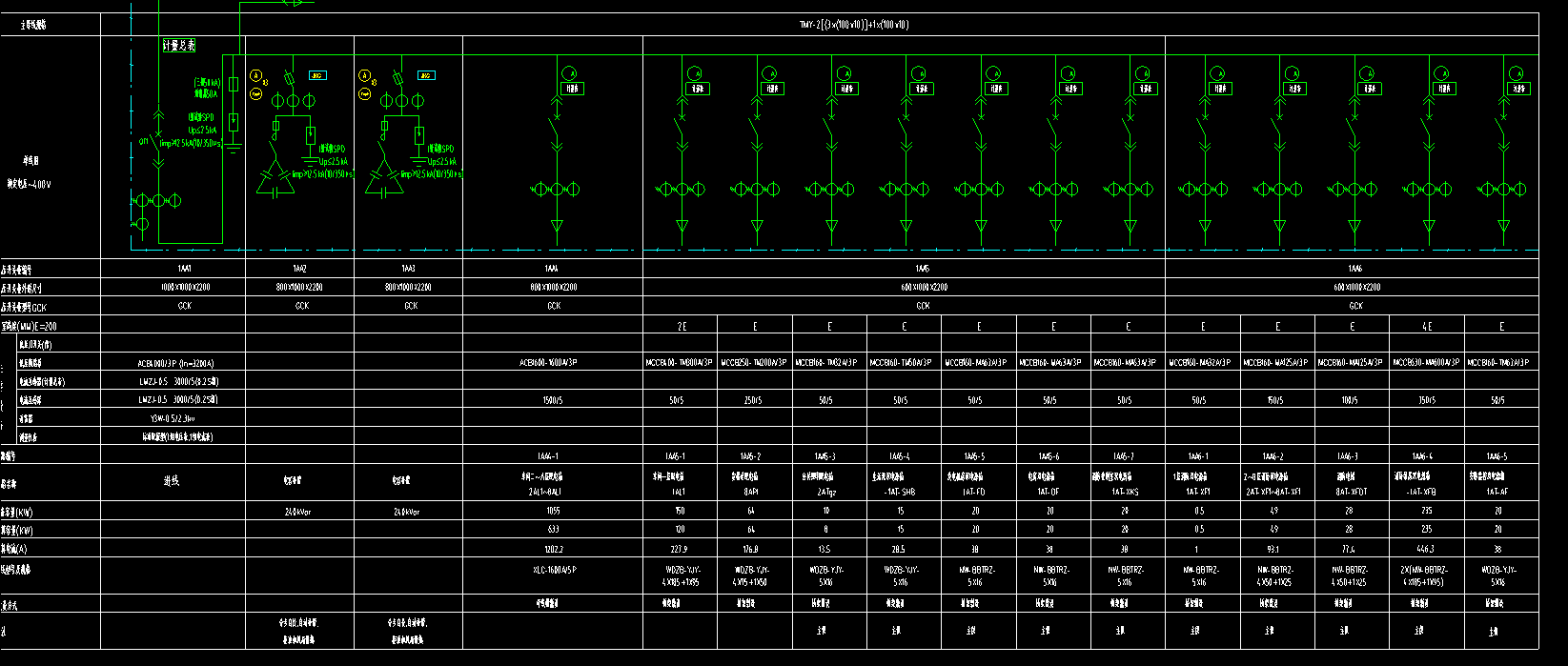Click the 1000×1000×2200 cabinet size cell
The image size is (1568, 666).
coord(173,287)
